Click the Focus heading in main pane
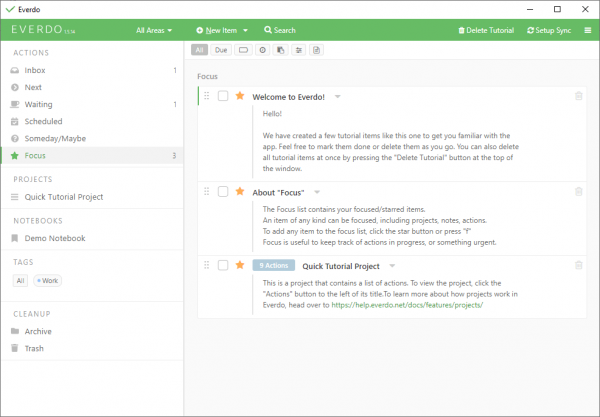 [207, 77]
